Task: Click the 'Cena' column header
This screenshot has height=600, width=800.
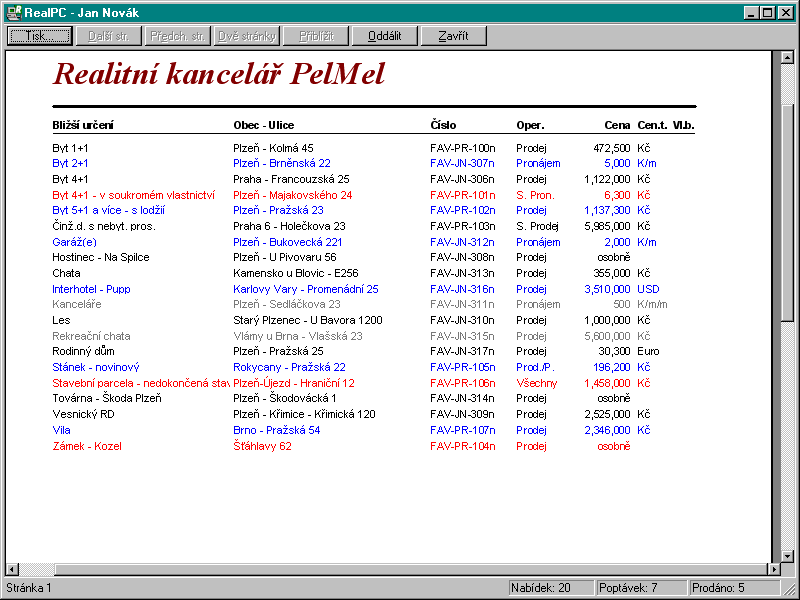Action: (617, 125)
